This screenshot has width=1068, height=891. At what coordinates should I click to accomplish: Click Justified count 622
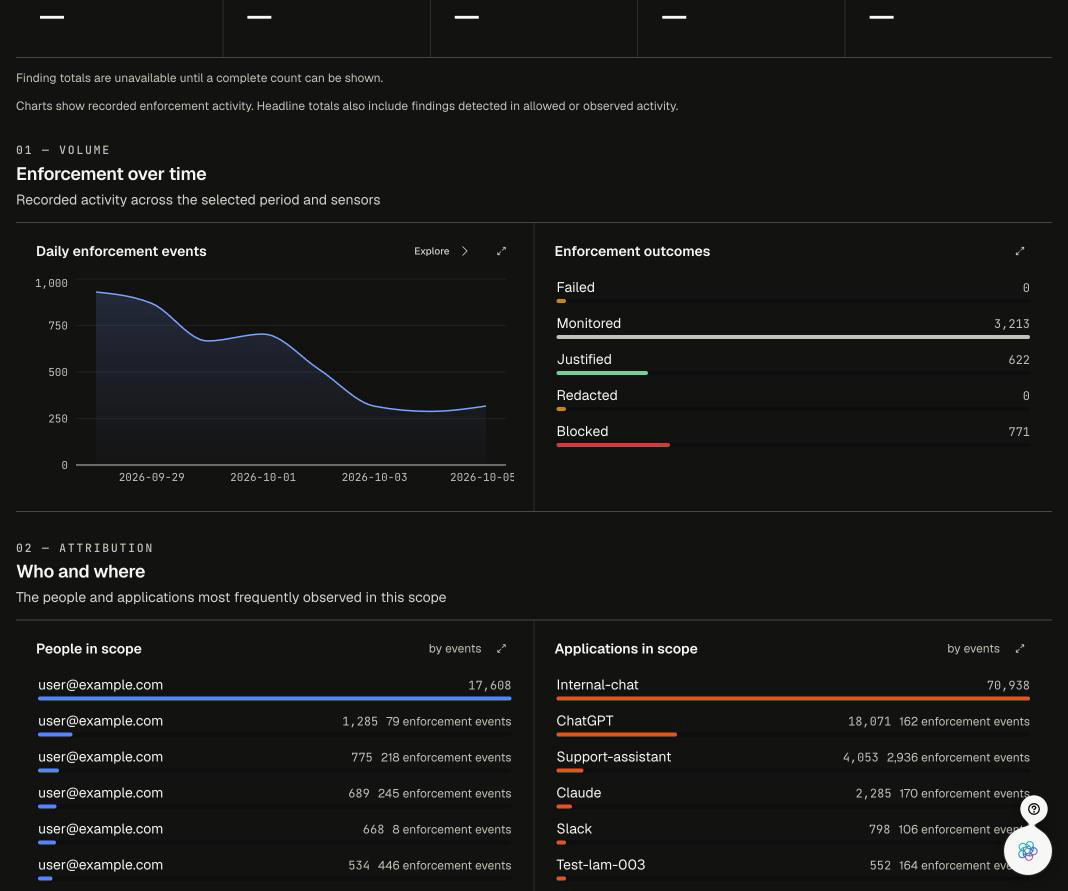(x=1019, y=360)
